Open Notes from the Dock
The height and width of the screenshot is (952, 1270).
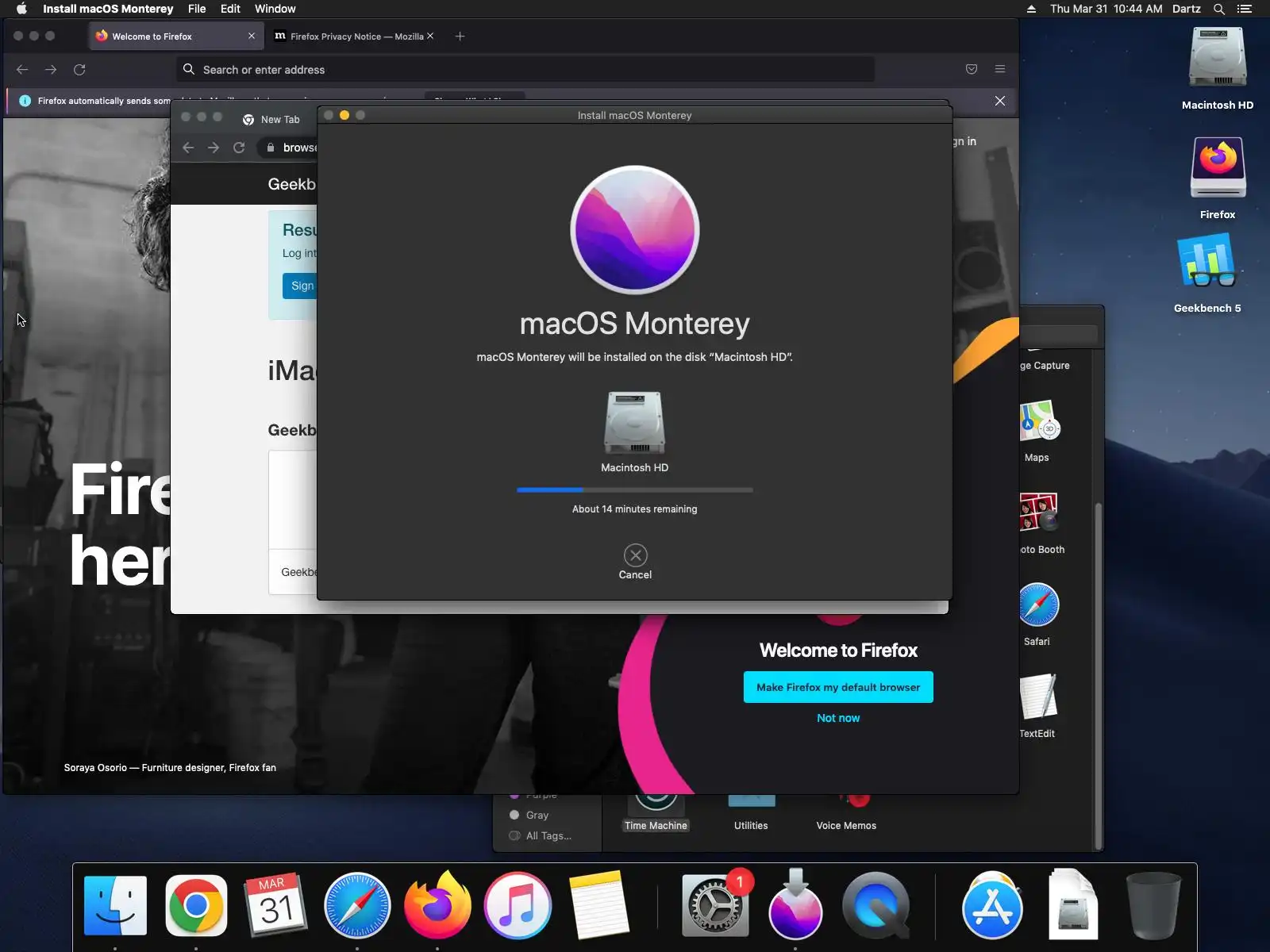pyautogui.click(x=598, y=906)
